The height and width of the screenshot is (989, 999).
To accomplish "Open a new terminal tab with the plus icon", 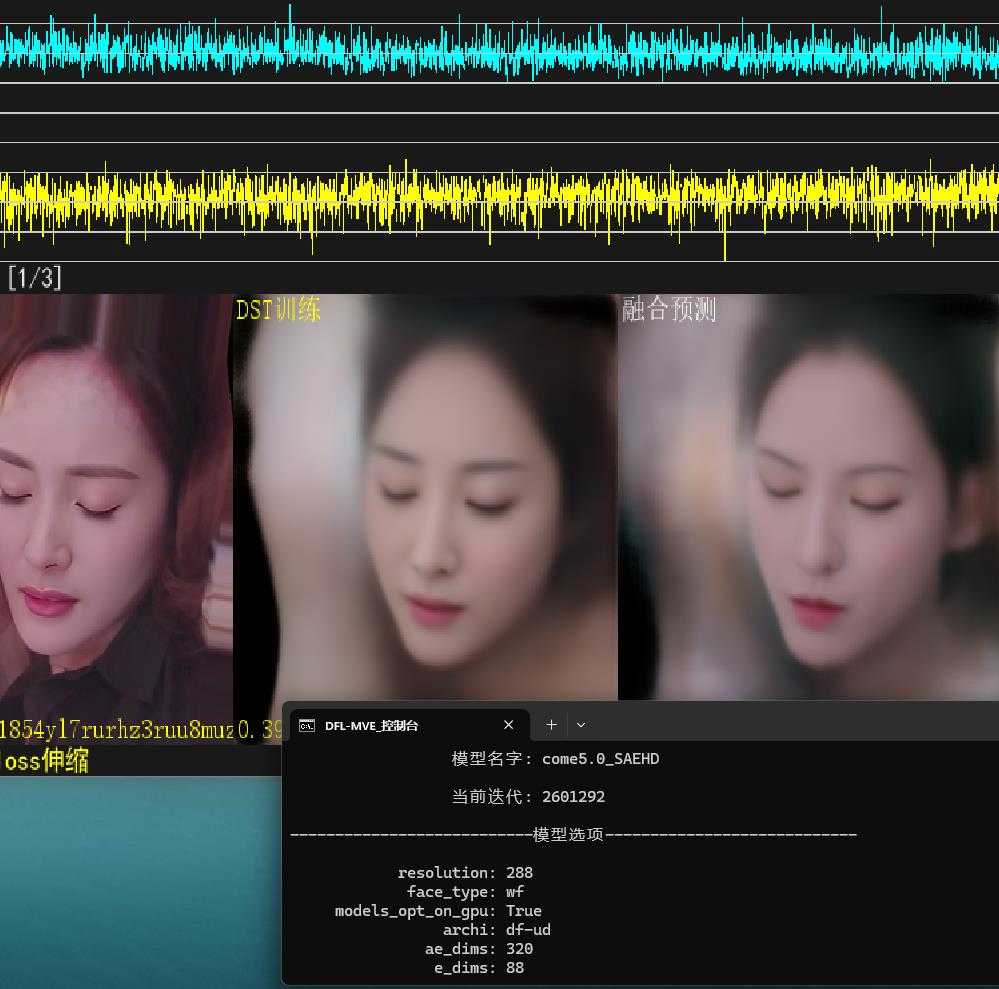I will (x=551, y=724).
